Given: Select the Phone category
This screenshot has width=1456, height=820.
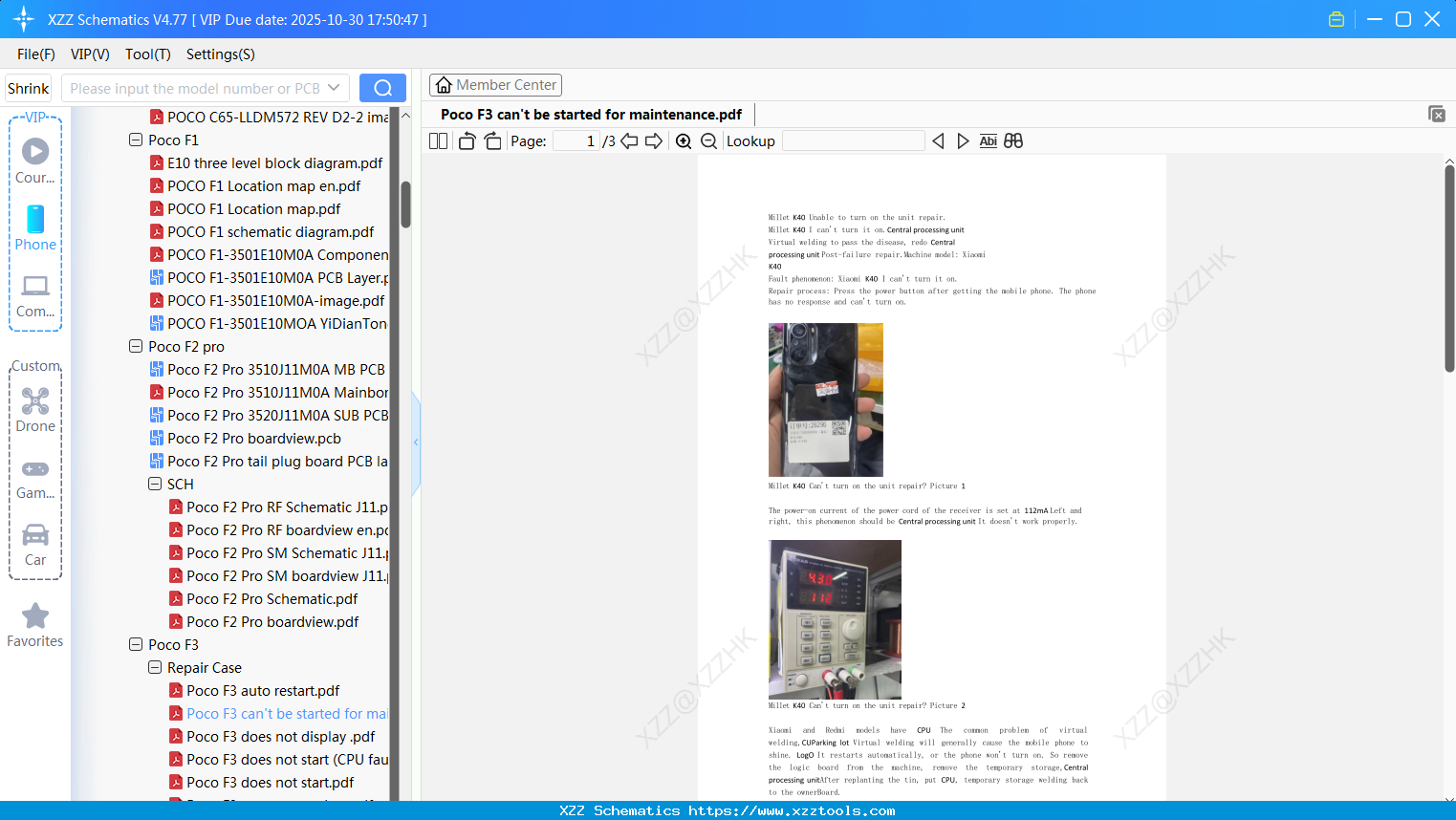Looking at the screenshot, I should coord(35,227).
